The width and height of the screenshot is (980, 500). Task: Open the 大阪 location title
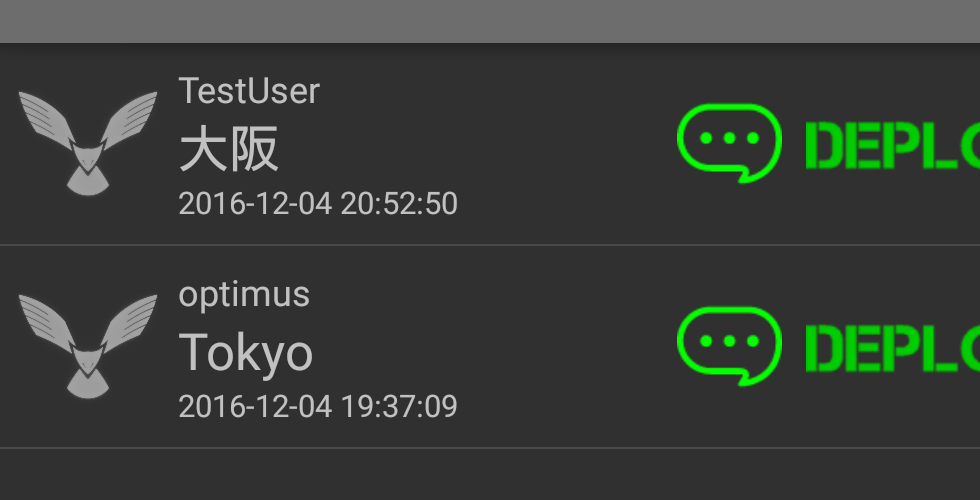[229, 150]
